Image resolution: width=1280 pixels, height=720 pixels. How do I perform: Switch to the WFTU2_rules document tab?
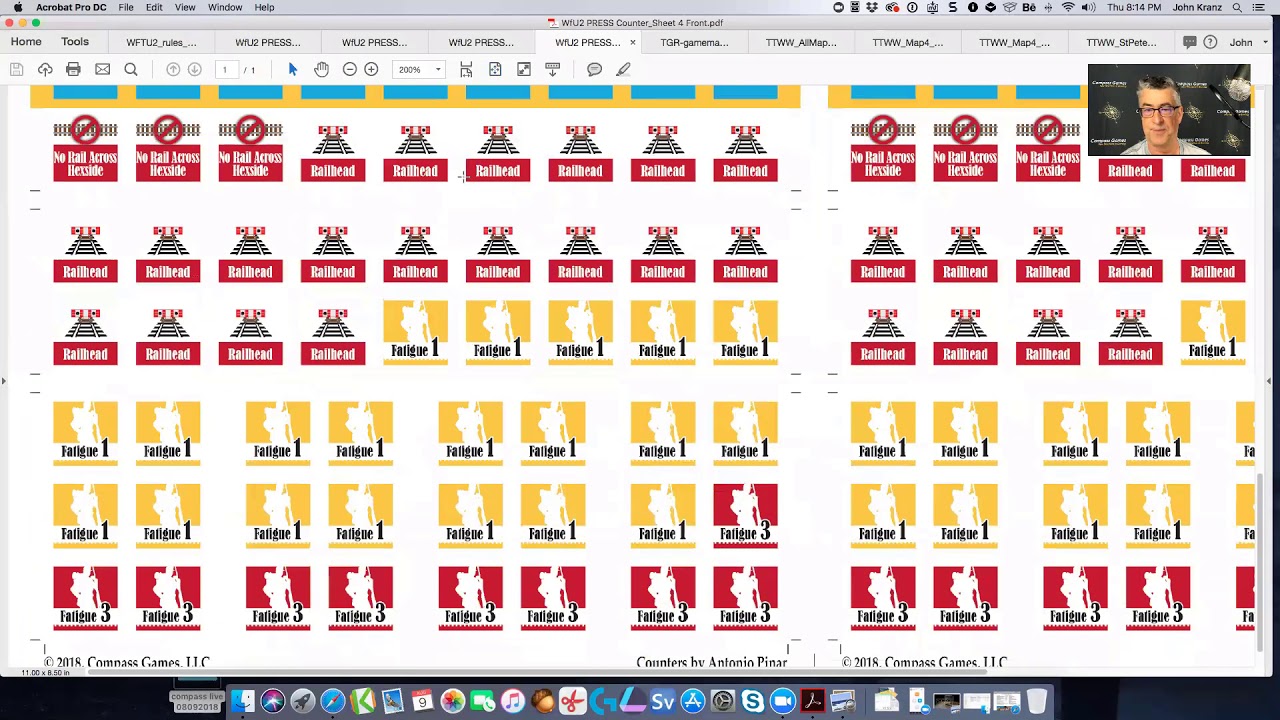point(162,42)
